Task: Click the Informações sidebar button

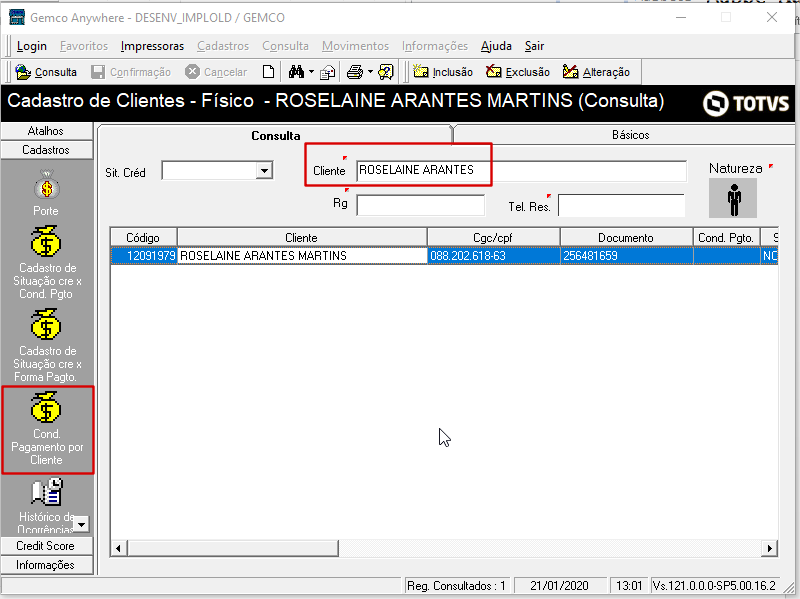Action: (x=46, y=565)
